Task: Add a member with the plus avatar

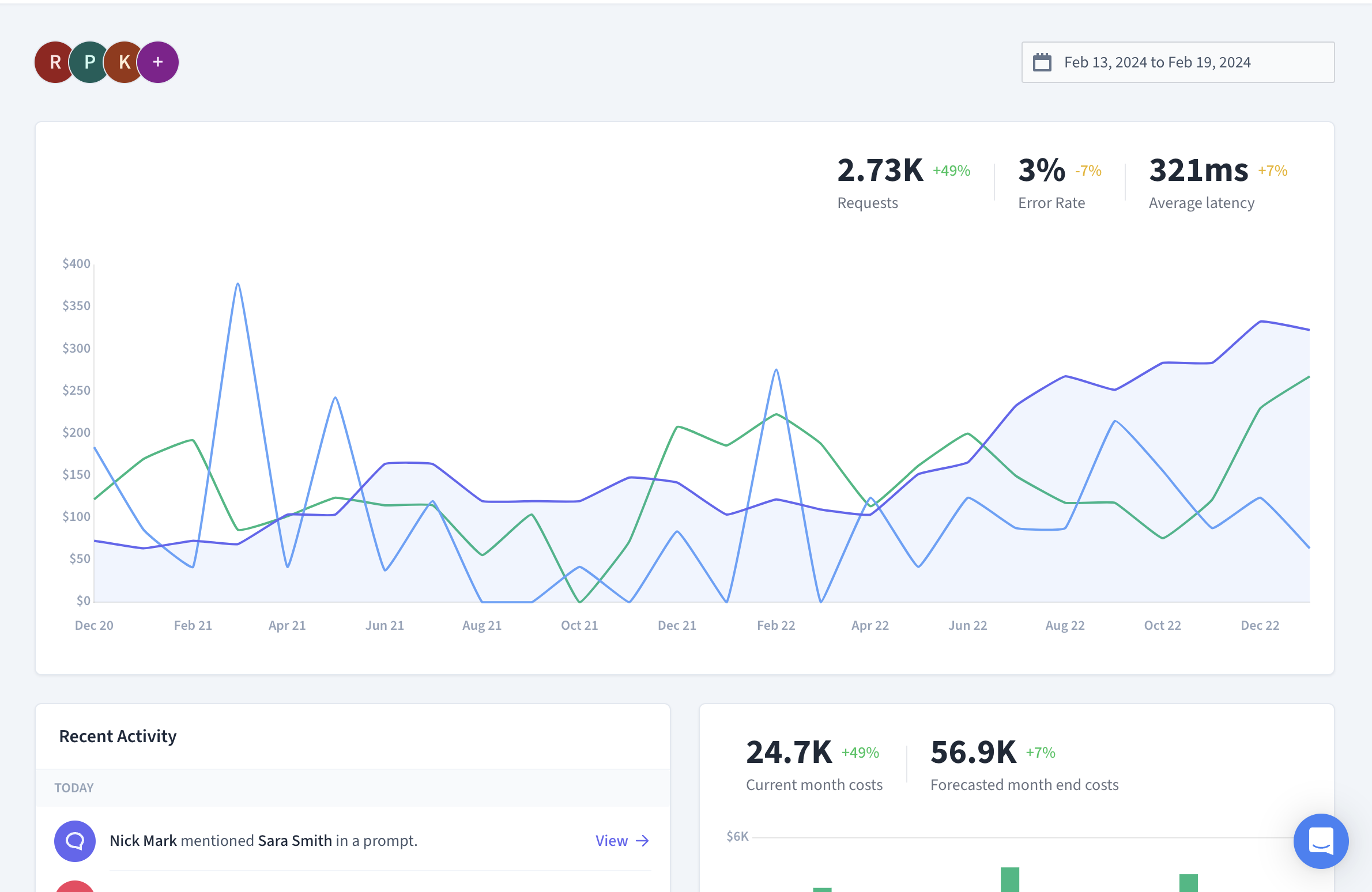Action: coord(158,62)
